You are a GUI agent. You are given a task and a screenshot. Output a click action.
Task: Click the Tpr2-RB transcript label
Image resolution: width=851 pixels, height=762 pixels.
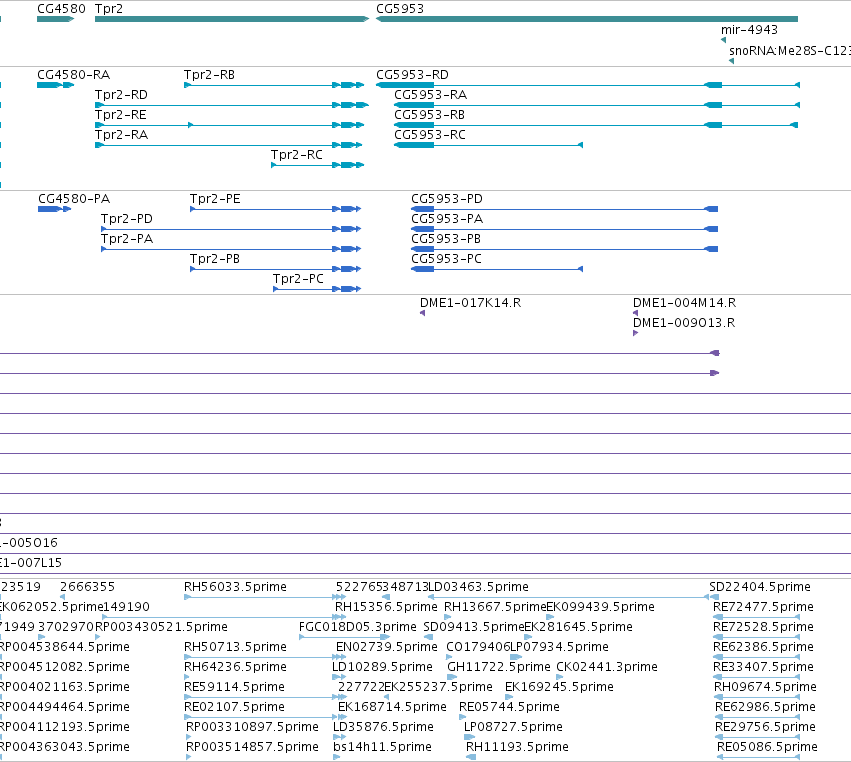pos(209,75)
